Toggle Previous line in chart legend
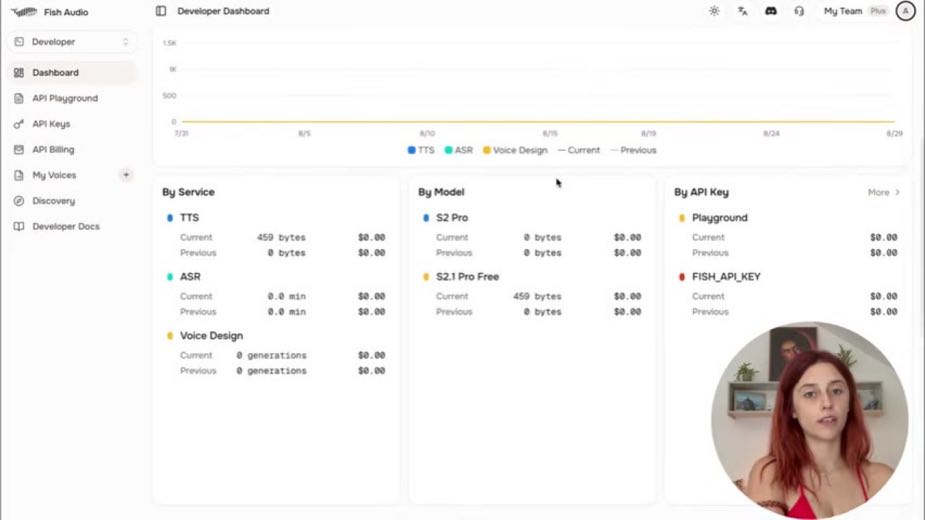This screenshot has width=925, height=520. (633, 150)
